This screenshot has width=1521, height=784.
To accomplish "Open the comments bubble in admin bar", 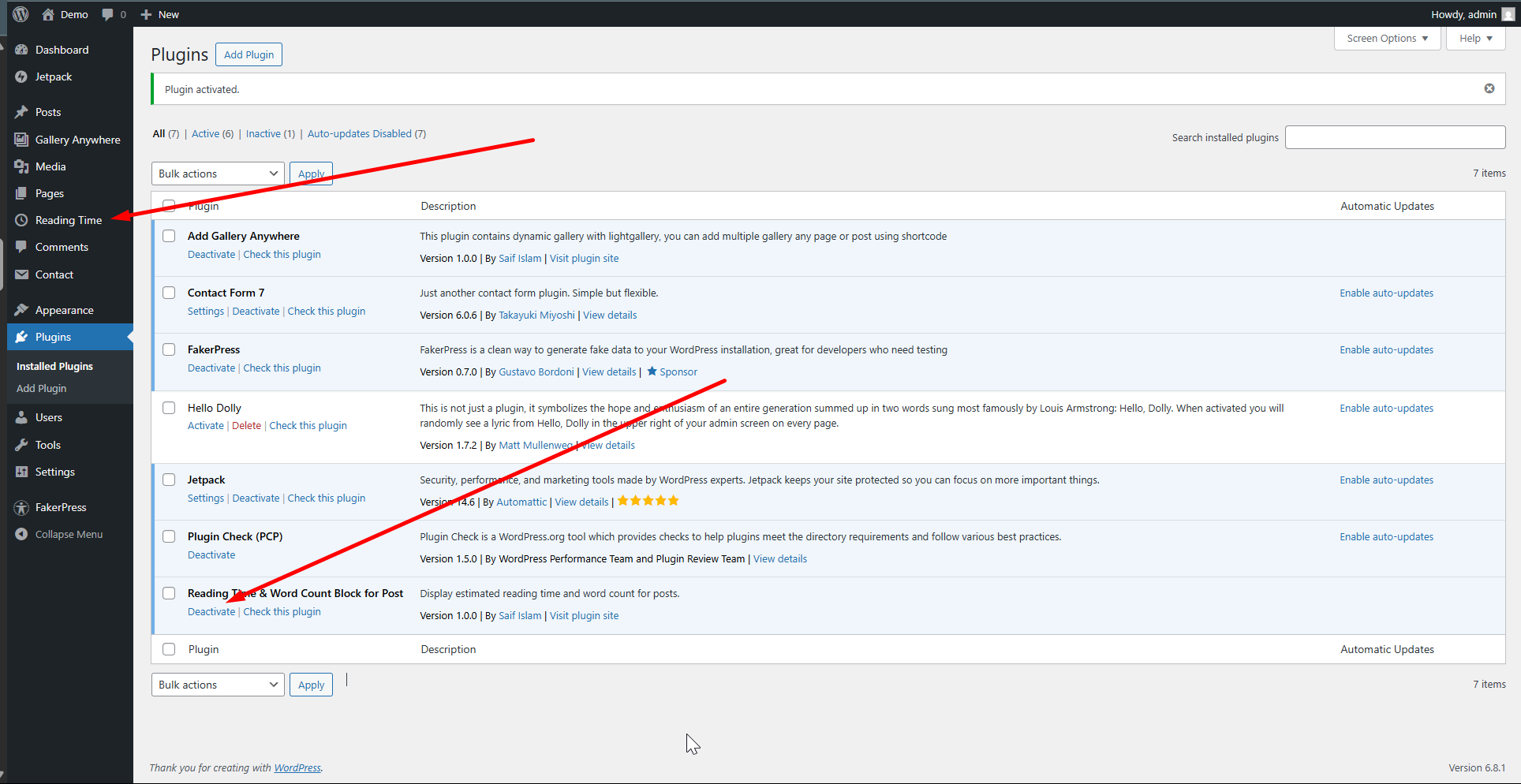I will click(x=108, y=14).
